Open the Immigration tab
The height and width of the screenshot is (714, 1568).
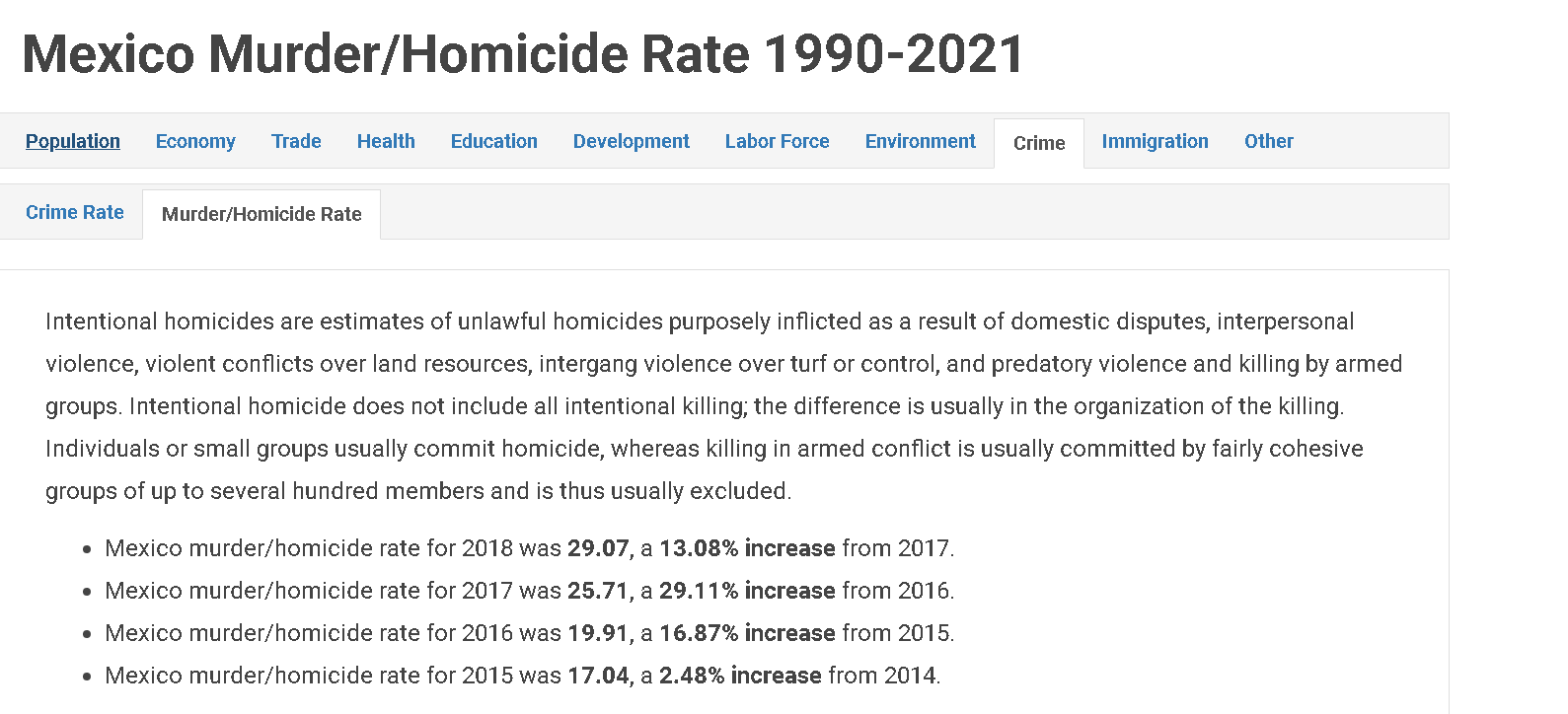tap(1156, 141)
